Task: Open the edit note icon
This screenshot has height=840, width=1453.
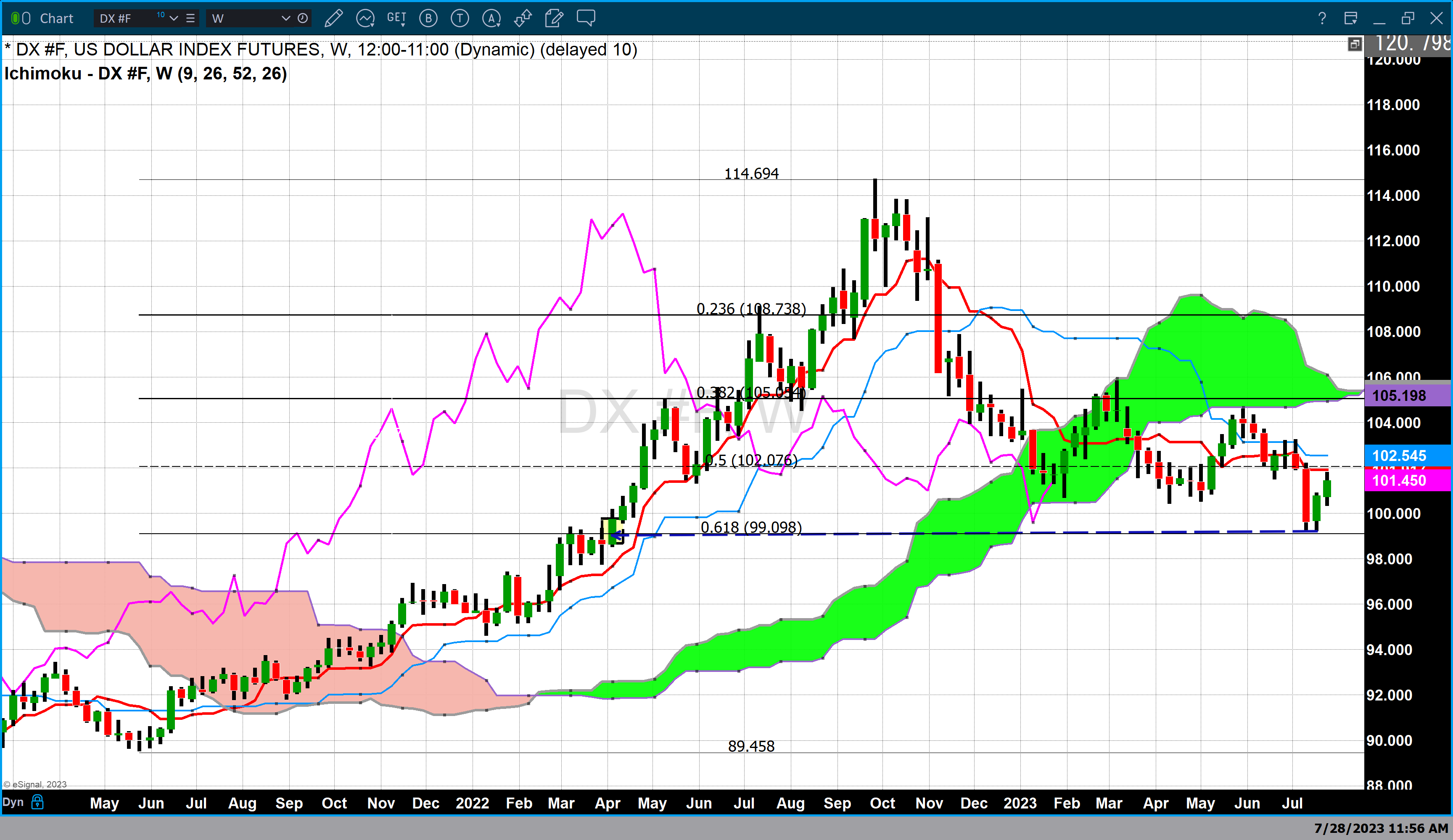Action: point(554,18)
